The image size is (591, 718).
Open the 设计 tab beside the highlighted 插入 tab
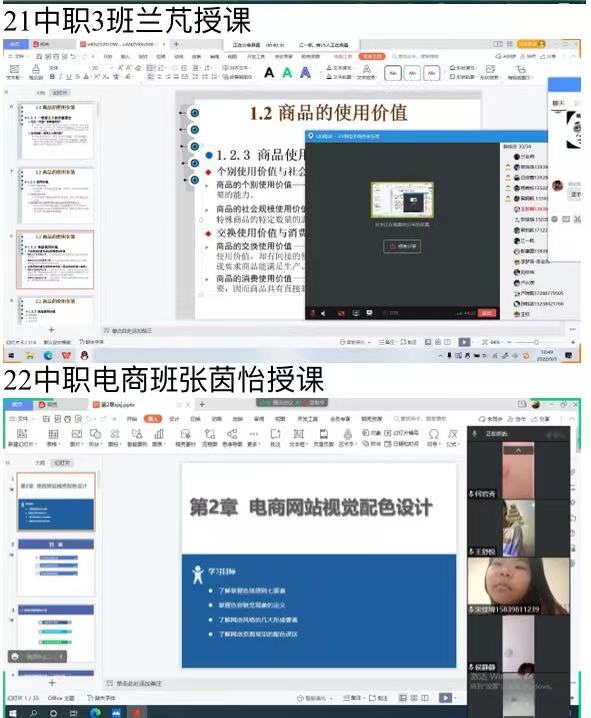pos(174,419)
